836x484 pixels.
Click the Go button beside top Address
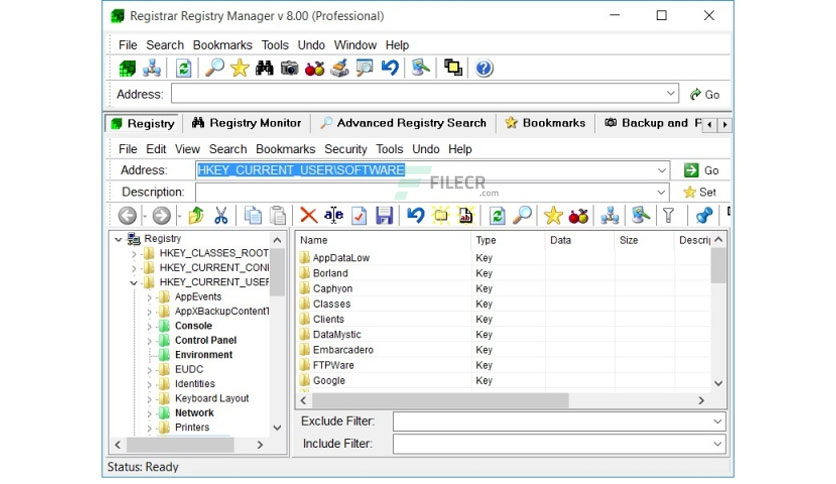[705, 94]
